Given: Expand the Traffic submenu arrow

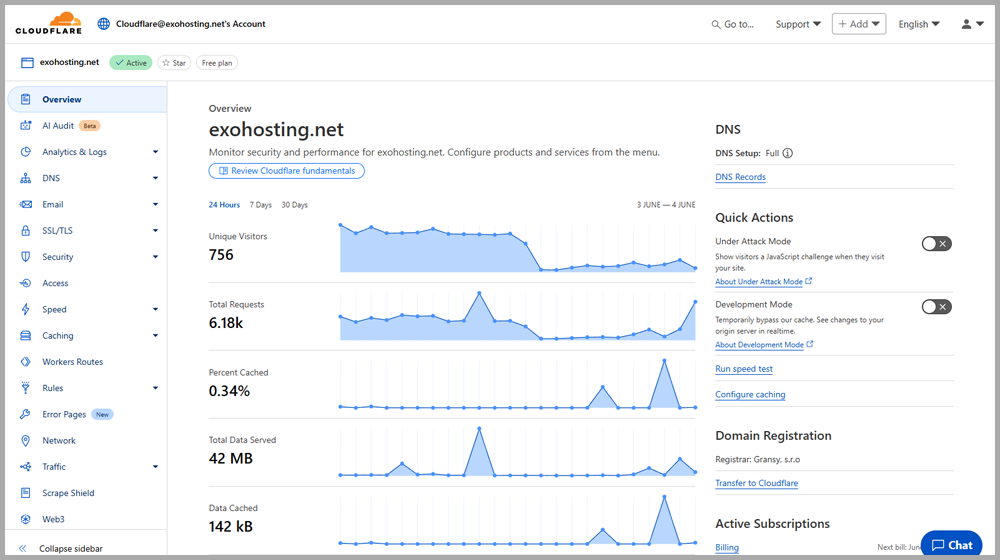Looking at the screenshot, I should coord(155,467).
